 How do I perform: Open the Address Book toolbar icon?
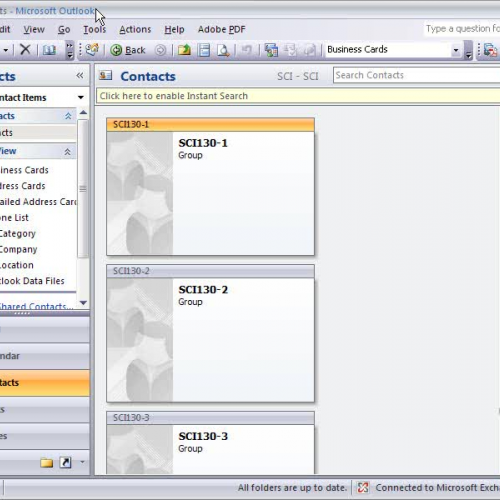click(49, 50)
